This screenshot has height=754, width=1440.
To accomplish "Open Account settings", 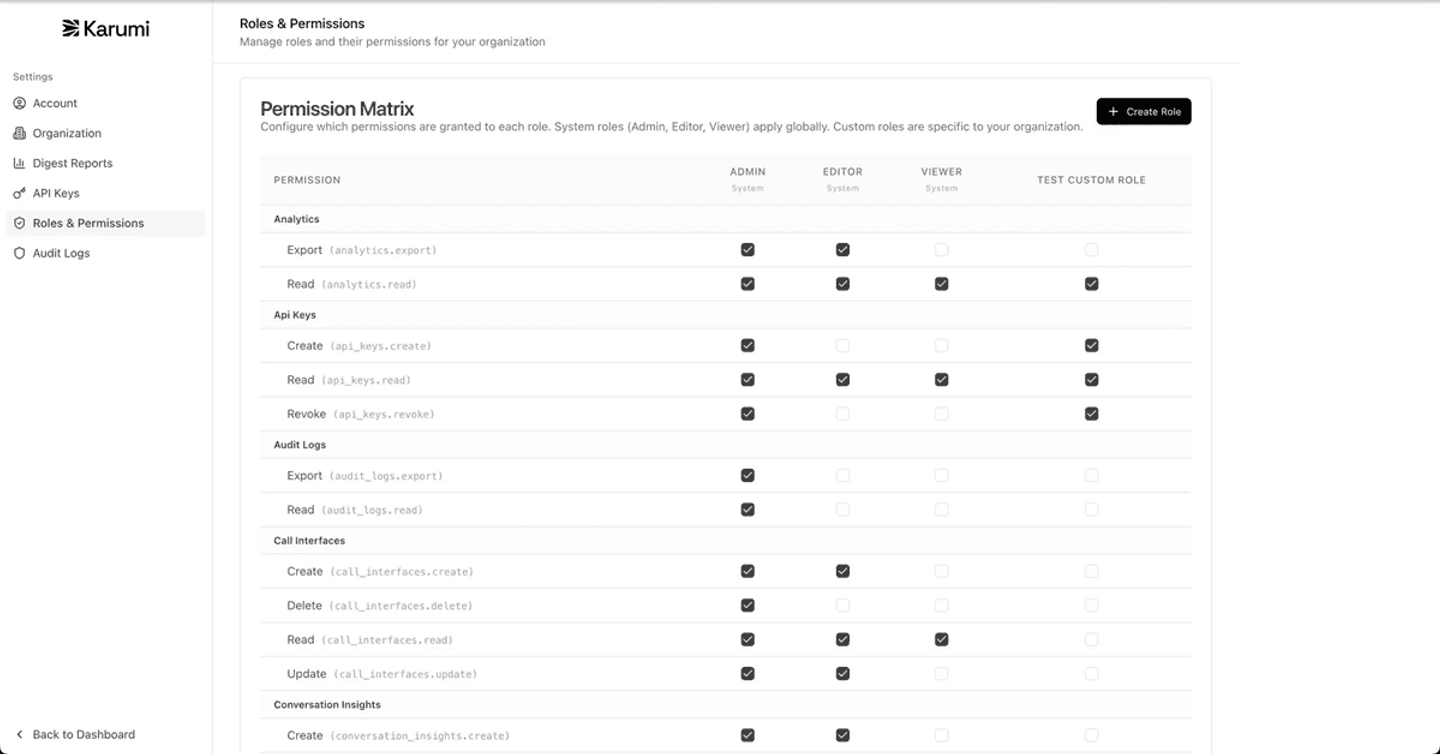I will [x=105, y=103].
